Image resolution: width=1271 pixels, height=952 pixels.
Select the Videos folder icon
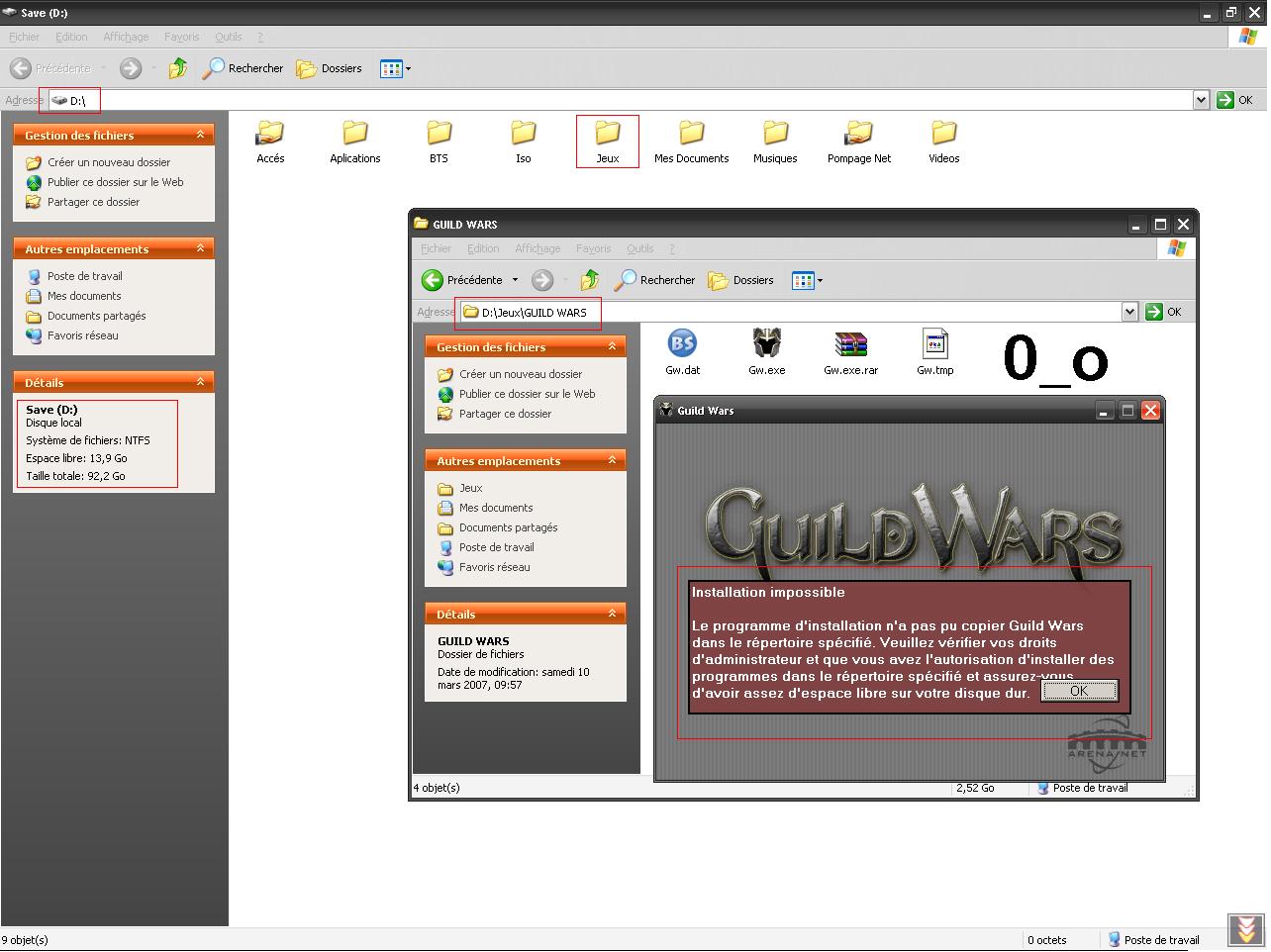[x=943, y=142]
